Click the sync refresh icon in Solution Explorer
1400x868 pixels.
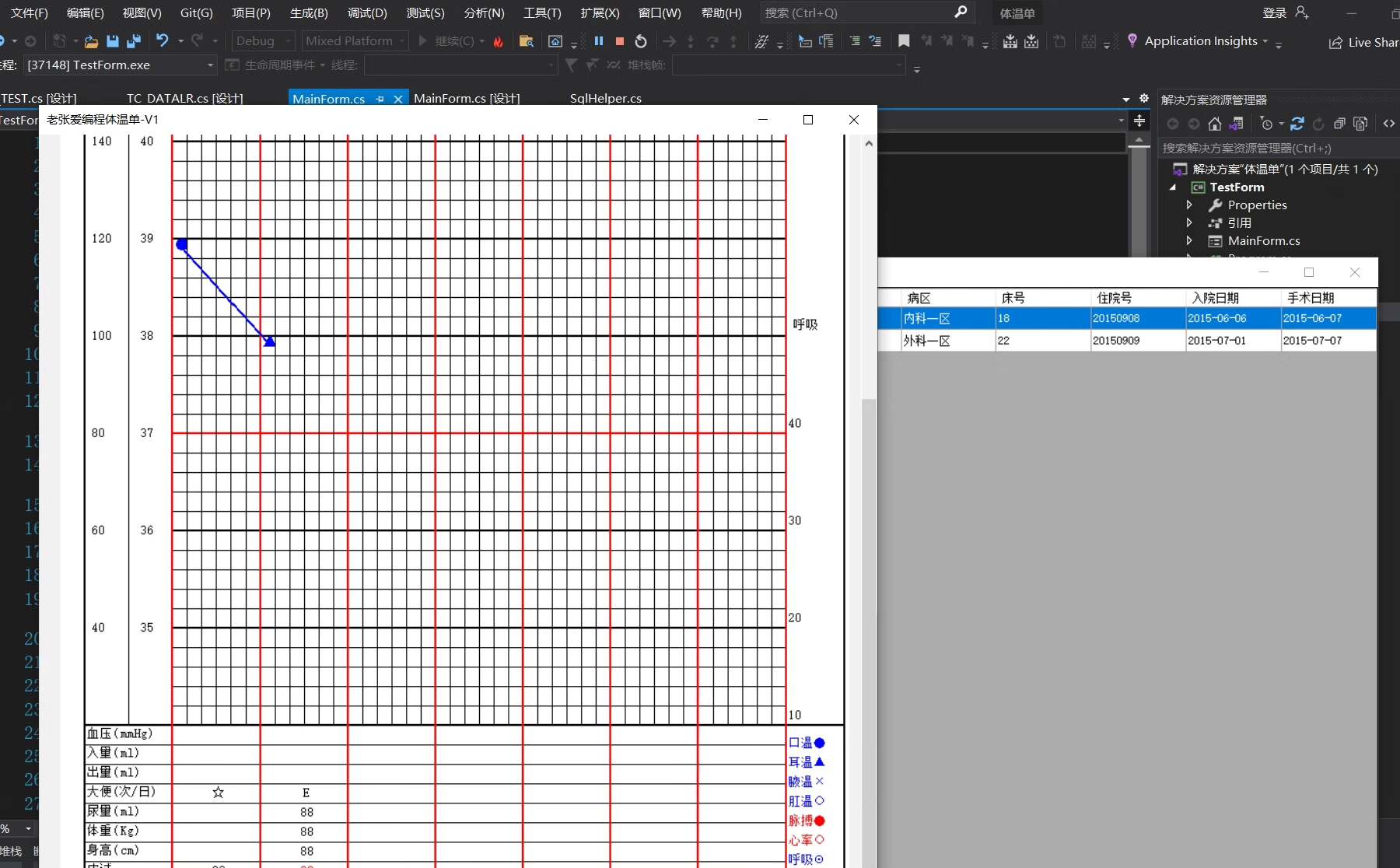(x=1297, y=124)
